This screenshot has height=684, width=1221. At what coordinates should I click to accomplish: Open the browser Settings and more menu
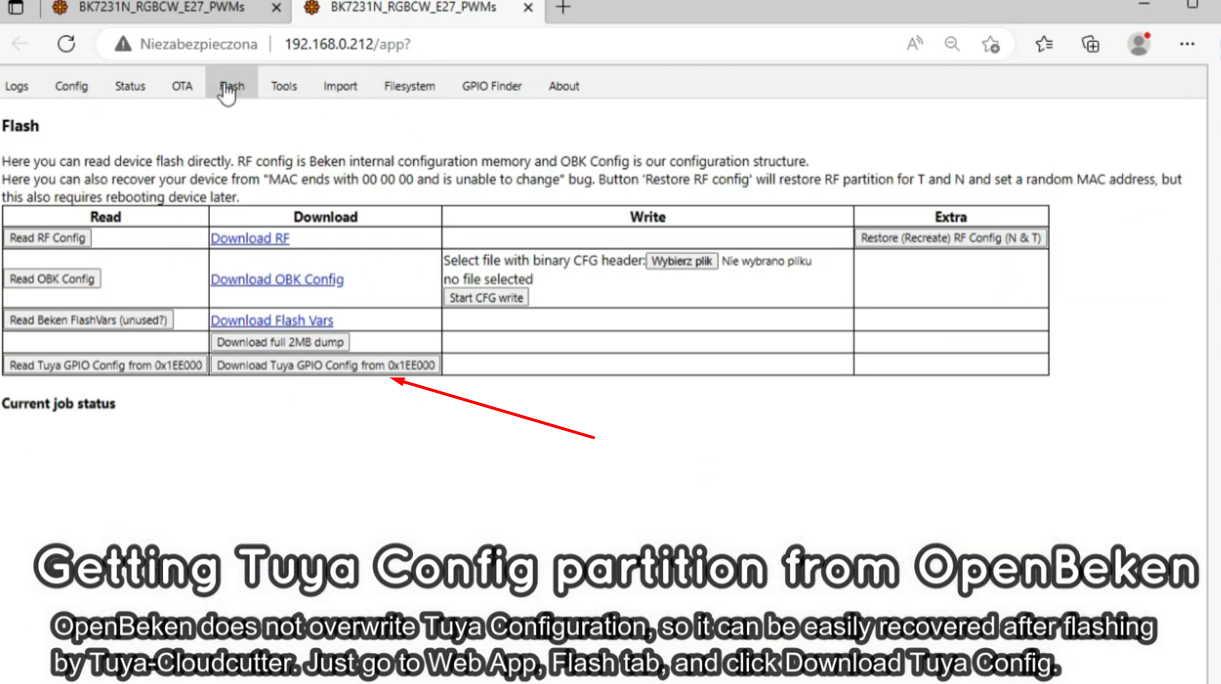coord(1187,44)
